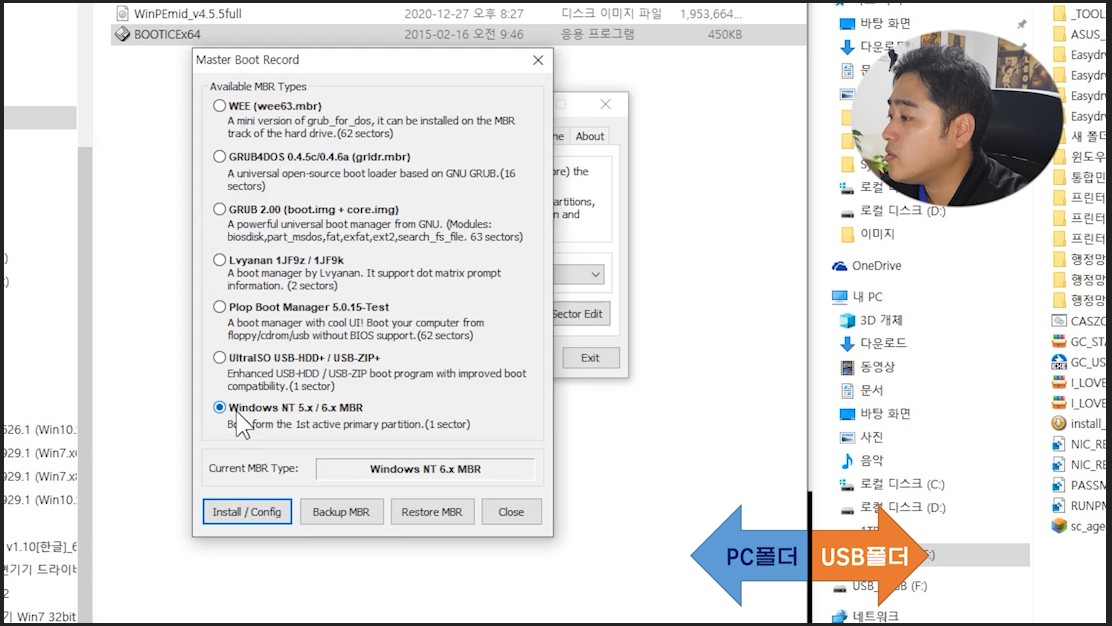
Task: Click the left pane vertical scrollbar
Action: [85, 383]
